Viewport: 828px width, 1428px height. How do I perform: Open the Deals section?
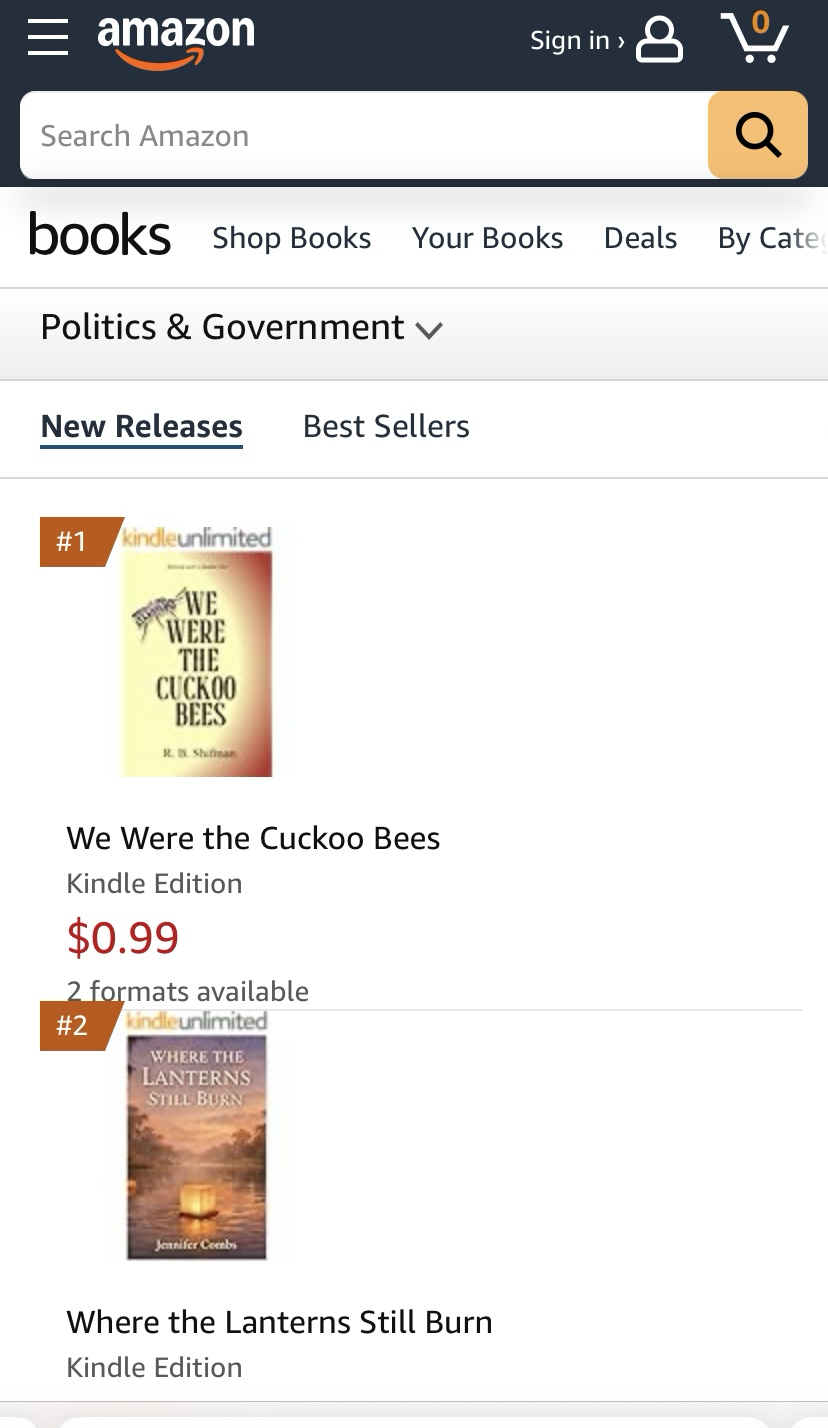[x=640, y=238]
